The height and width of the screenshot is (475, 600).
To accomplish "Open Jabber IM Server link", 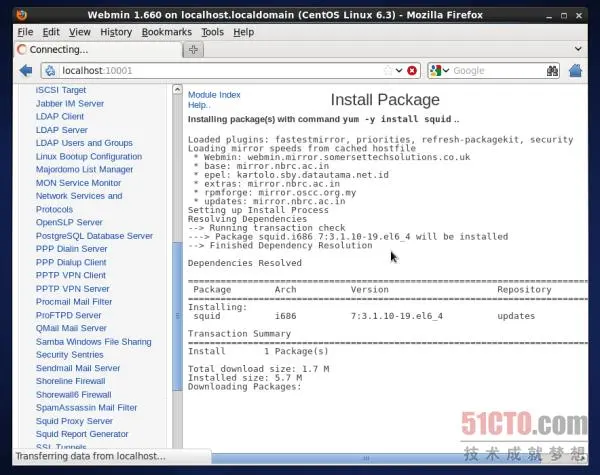I will (70, 103).
